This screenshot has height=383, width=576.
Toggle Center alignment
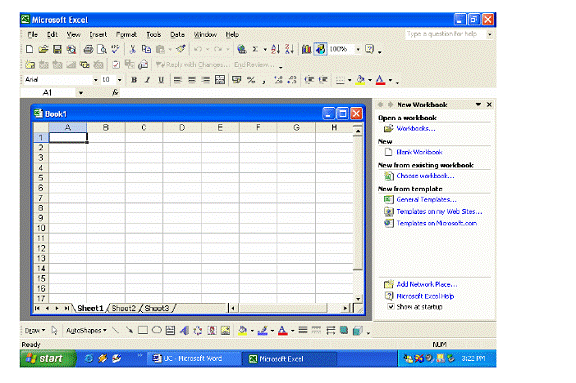(x=192, y=80)
